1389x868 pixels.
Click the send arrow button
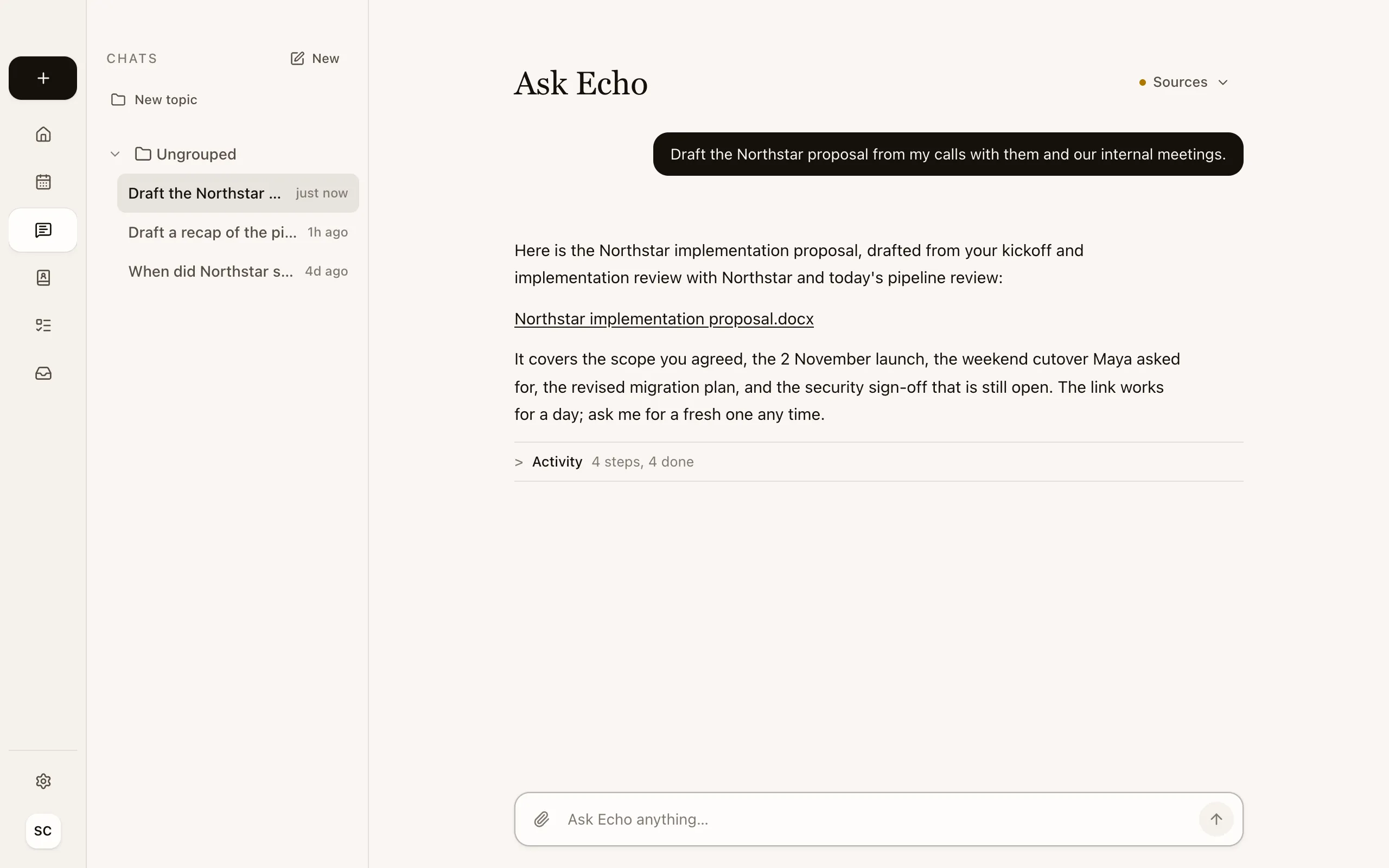click(x=1216, y=819)
